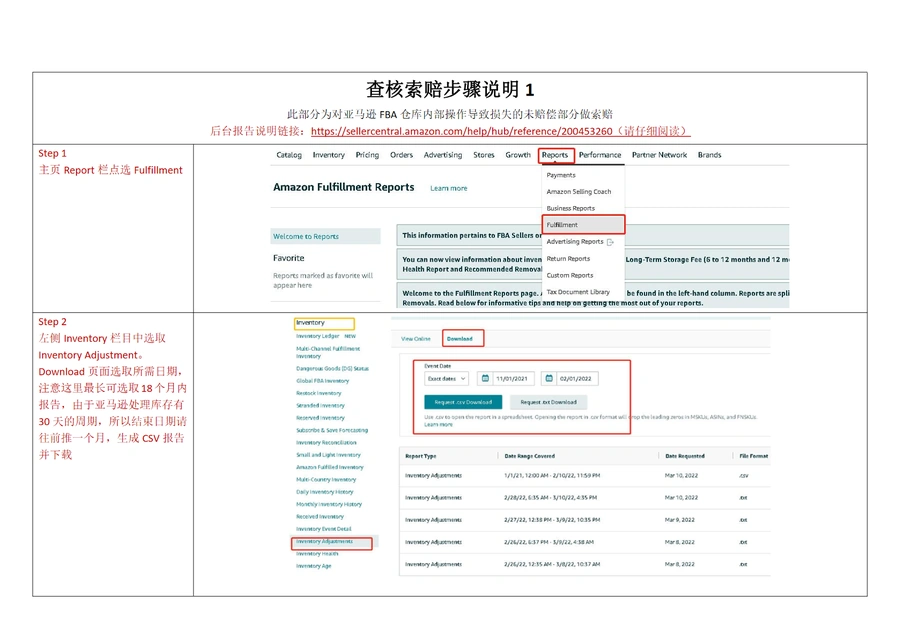The height and width of the screenshot is (636, 900).
Task: Open Inventory Age report link
Action: pyautogui.click(x=313, y=566)
